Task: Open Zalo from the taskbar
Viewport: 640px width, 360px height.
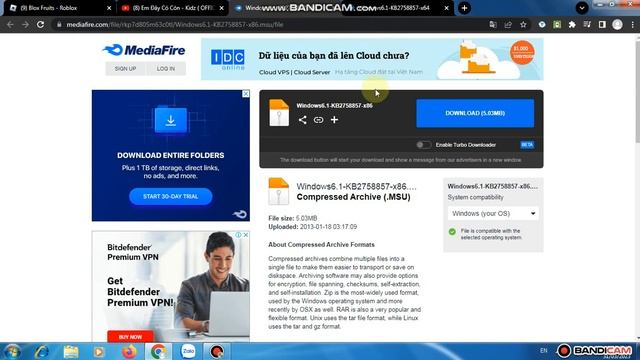Action: [188, 351]
